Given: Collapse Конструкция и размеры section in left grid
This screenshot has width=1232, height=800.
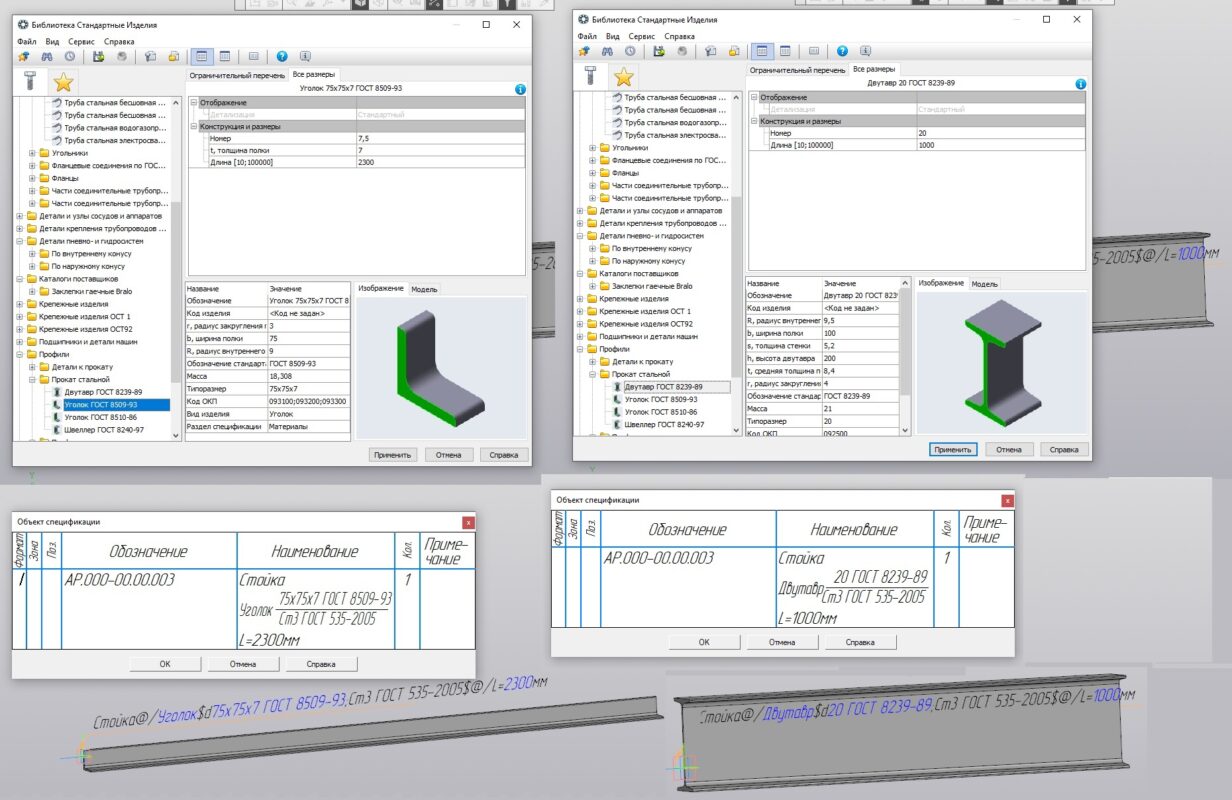Looking at the screenshot, I should coord(194,127).
